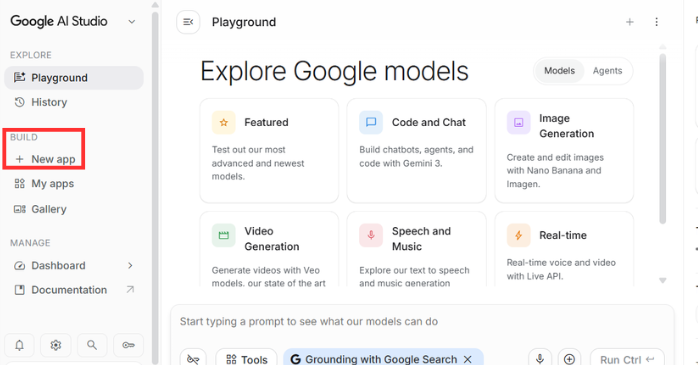Open the Playground sidebar item
The width and height of the screenshot is (698, 365).
pos(74,78)
